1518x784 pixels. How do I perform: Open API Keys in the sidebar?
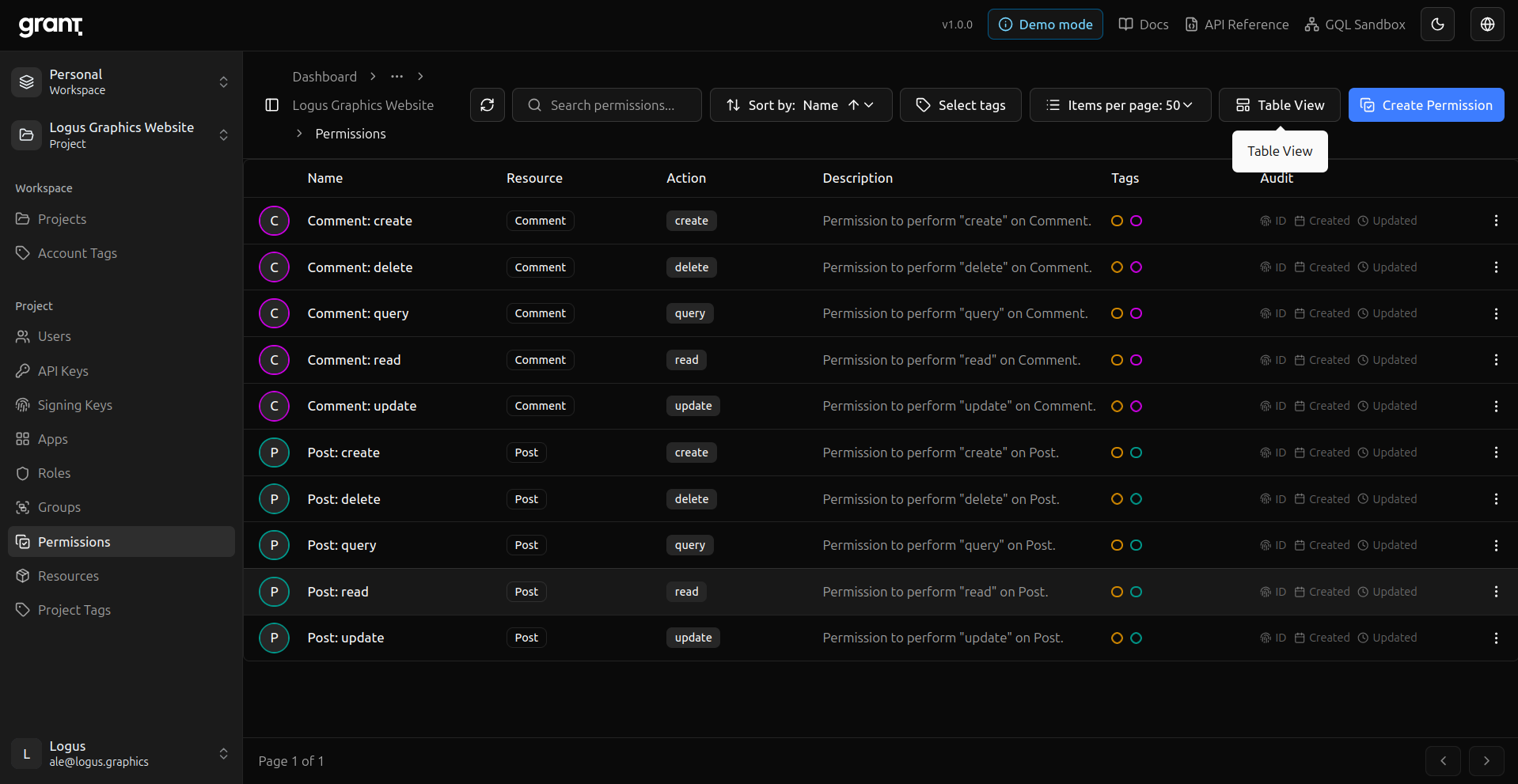(x=121, y=371)
